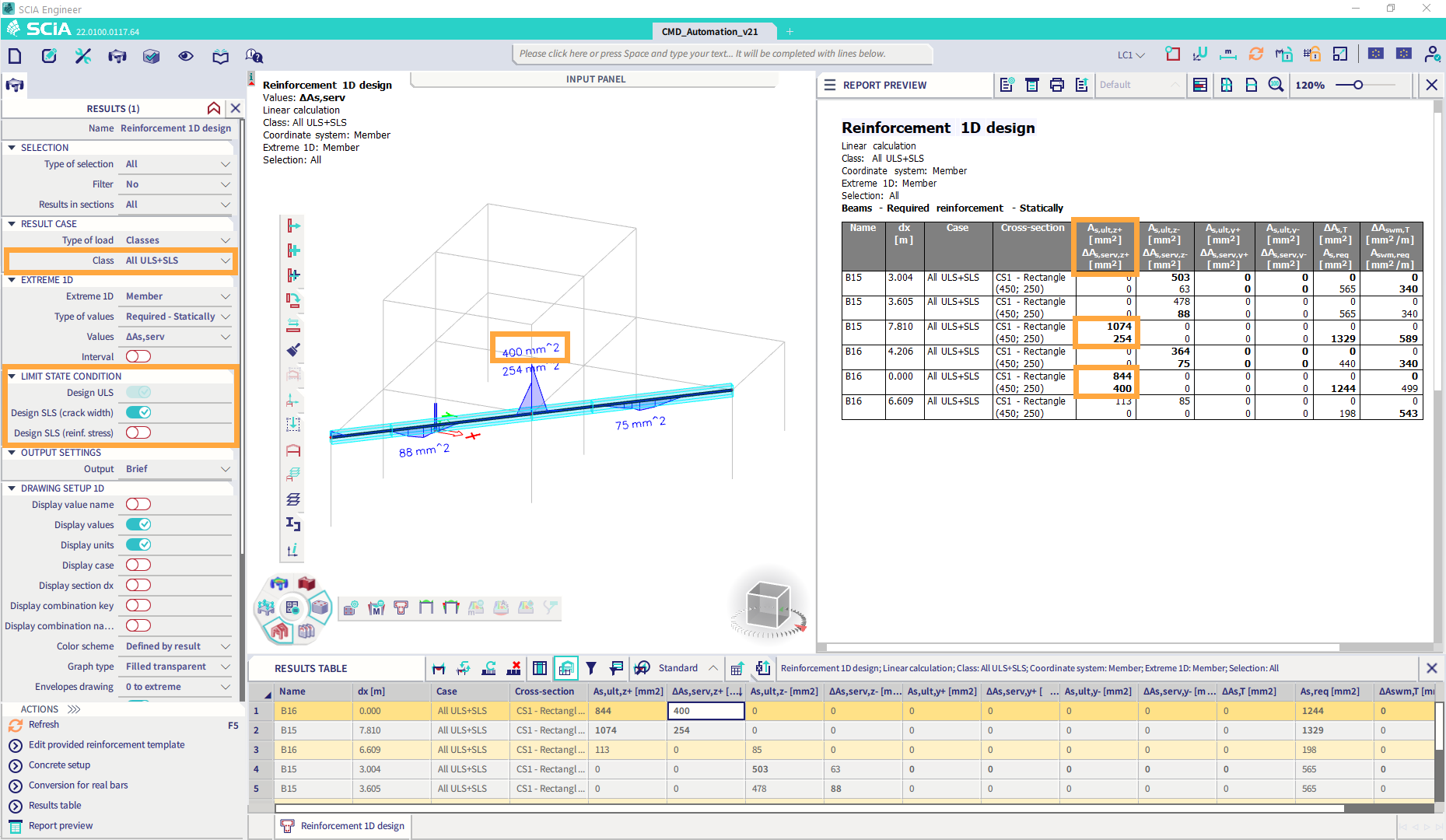Open the Type of selection dropdown
The width and height of the screenshot is (1446, 840).
click(x=177, y=164)
